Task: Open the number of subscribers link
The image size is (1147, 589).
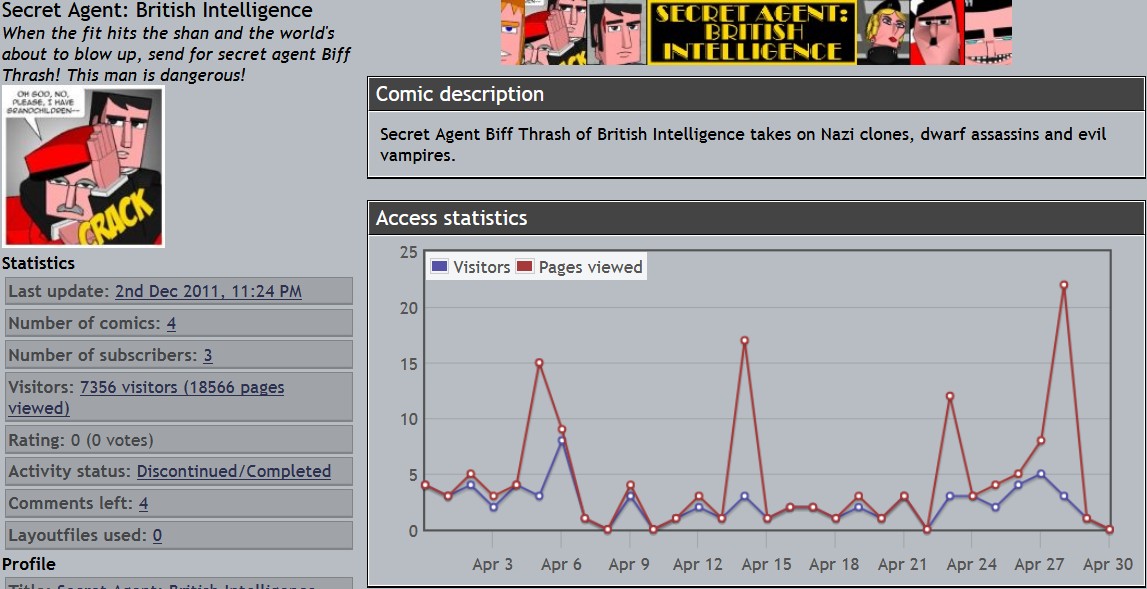Action: [x=207, y=356]
